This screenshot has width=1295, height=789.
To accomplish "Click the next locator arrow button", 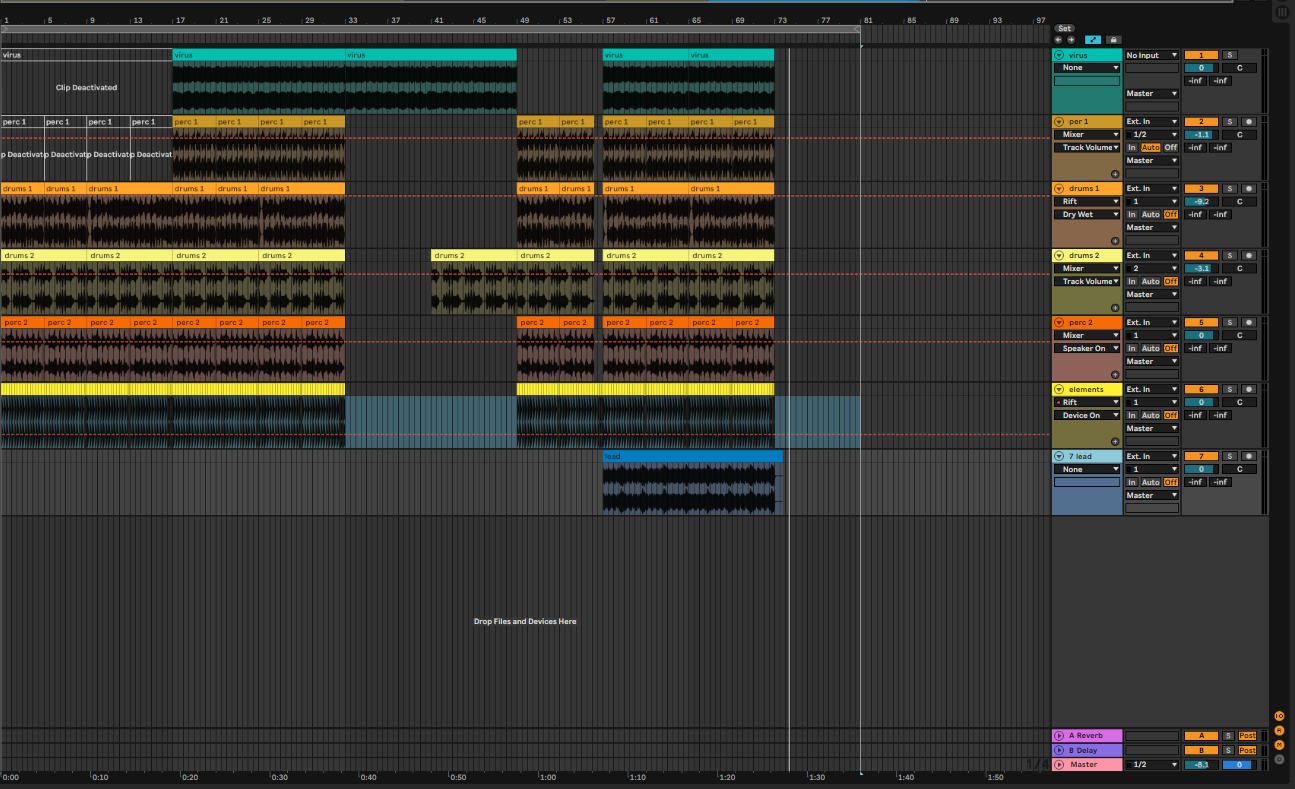I will tap(1071, 39).
